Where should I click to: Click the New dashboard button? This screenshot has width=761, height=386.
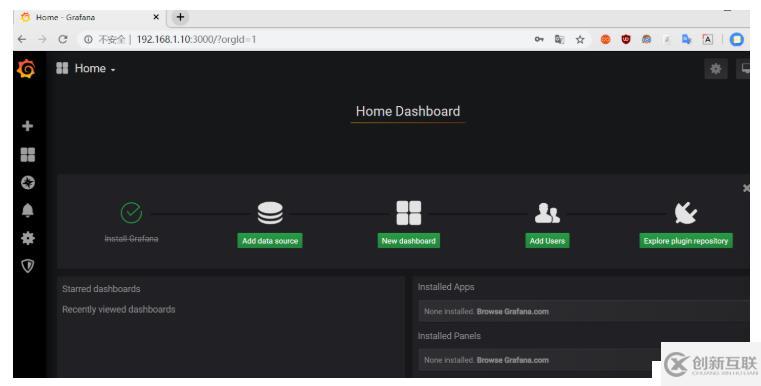point(409,241)
